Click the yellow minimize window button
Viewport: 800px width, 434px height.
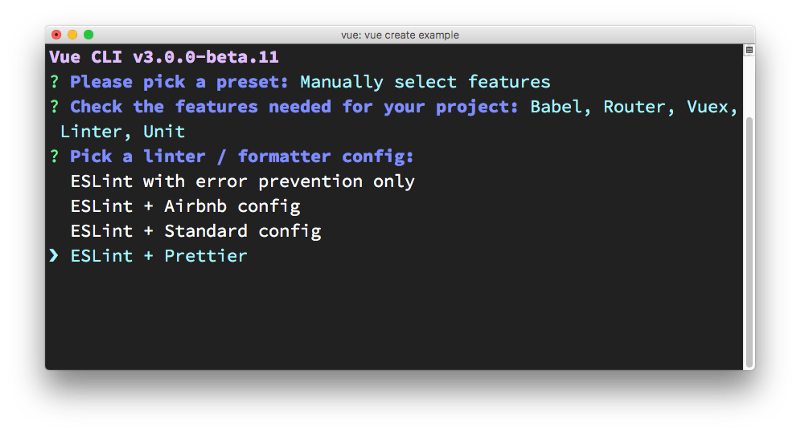coord(72,35)
